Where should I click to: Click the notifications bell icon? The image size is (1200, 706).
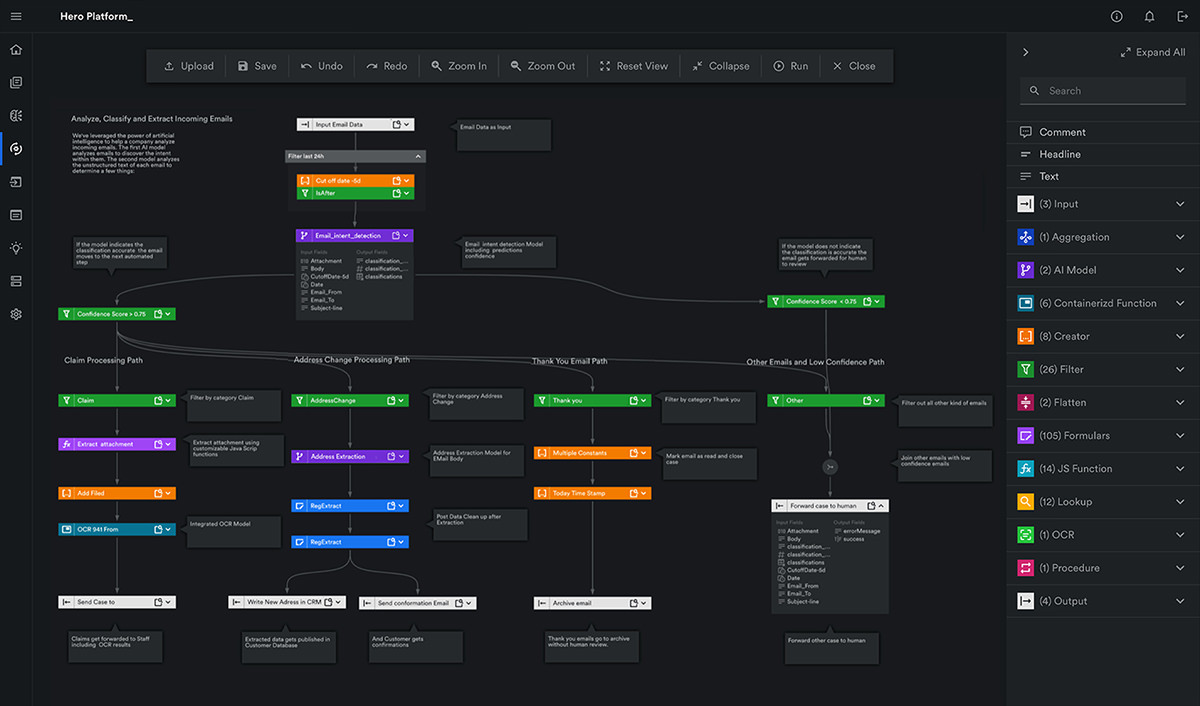pyautogui.click(x=1150, y=17)
